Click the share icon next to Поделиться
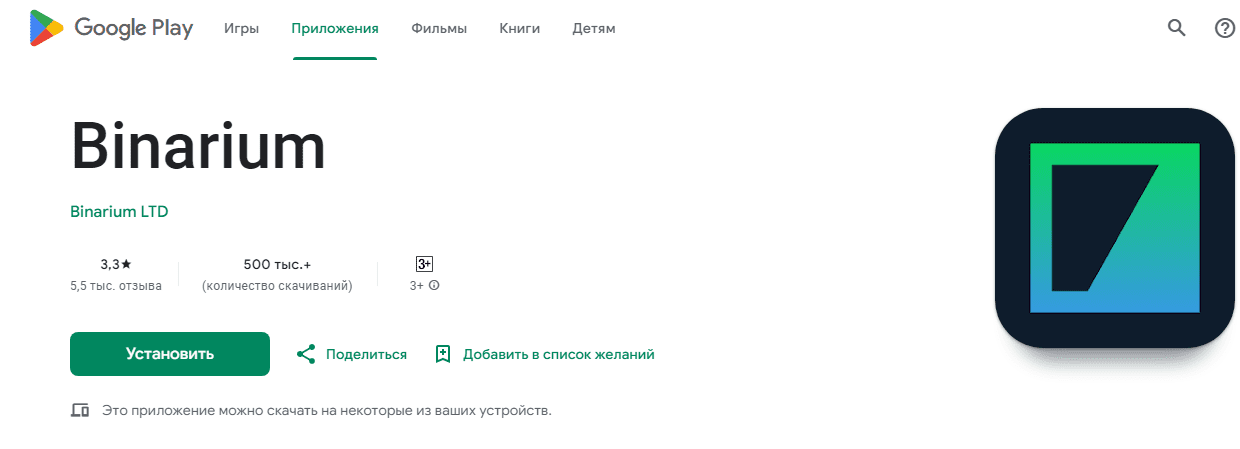 [x=306, y=354]
